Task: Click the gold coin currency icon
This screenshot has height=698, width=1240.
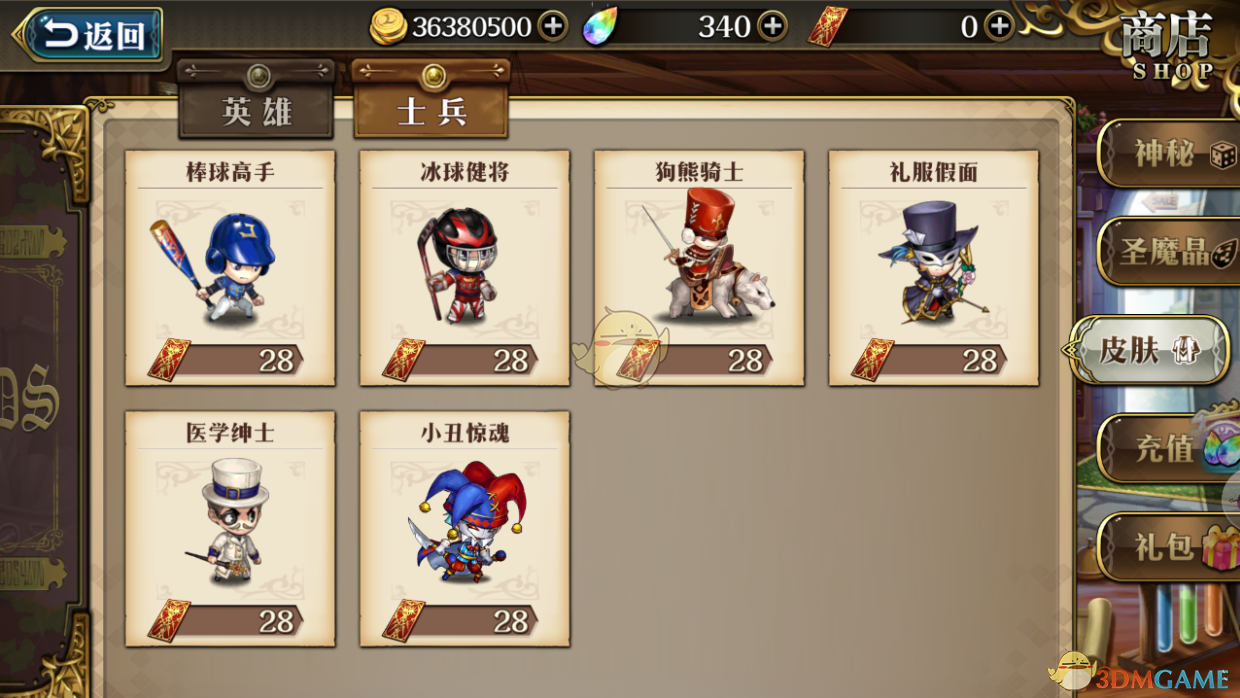Action: (x=388, y=26)
